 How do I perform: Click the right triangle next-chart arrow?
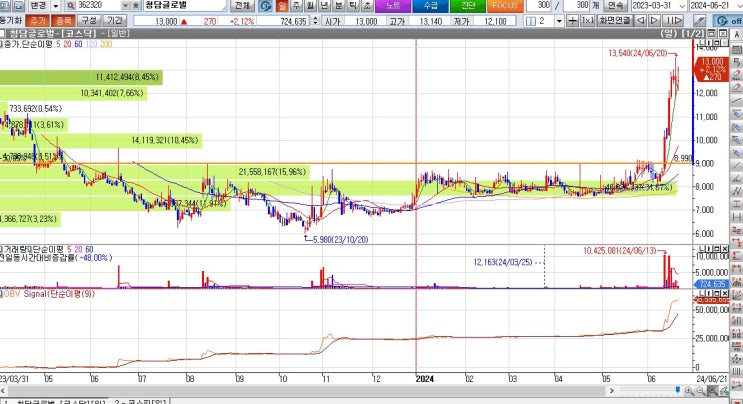tap(654, 21)
